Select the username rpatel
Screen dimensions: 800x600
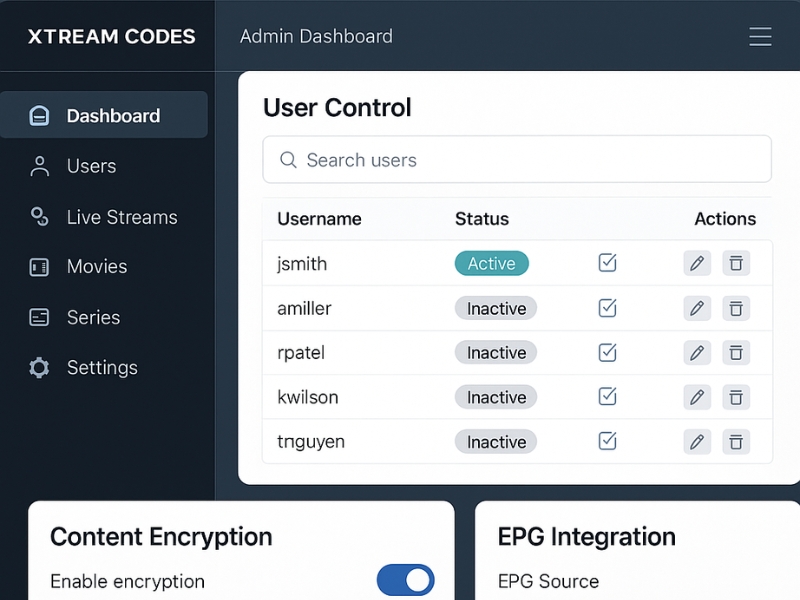(x=301, y=353)
